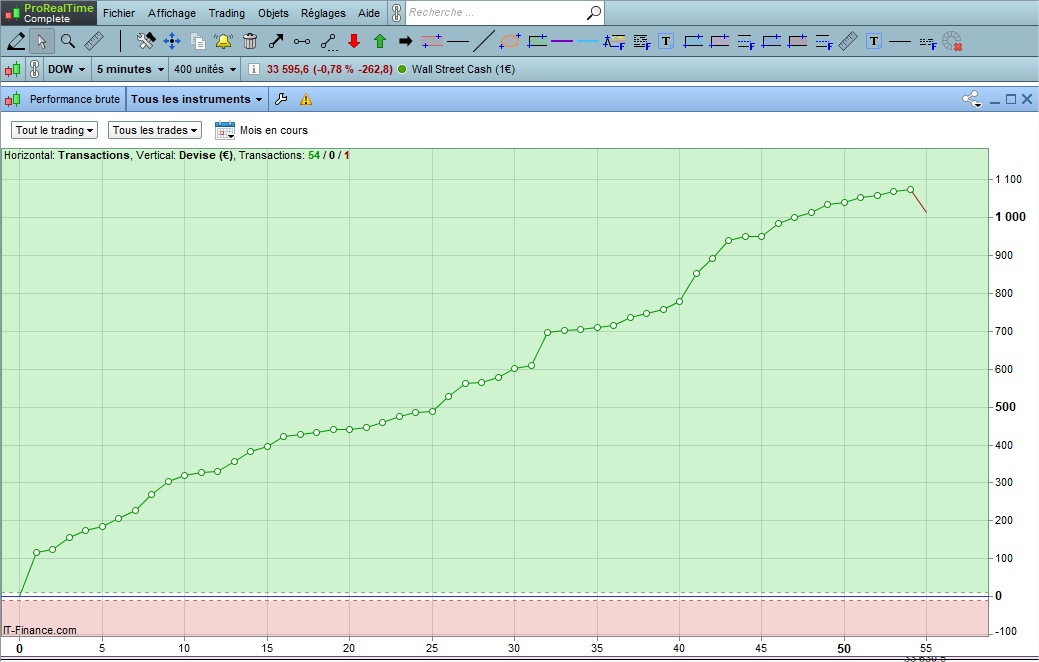The height and width of the screenshot is (662, 1039).
Task: Open the Trading menu
Action: (226, 13)
